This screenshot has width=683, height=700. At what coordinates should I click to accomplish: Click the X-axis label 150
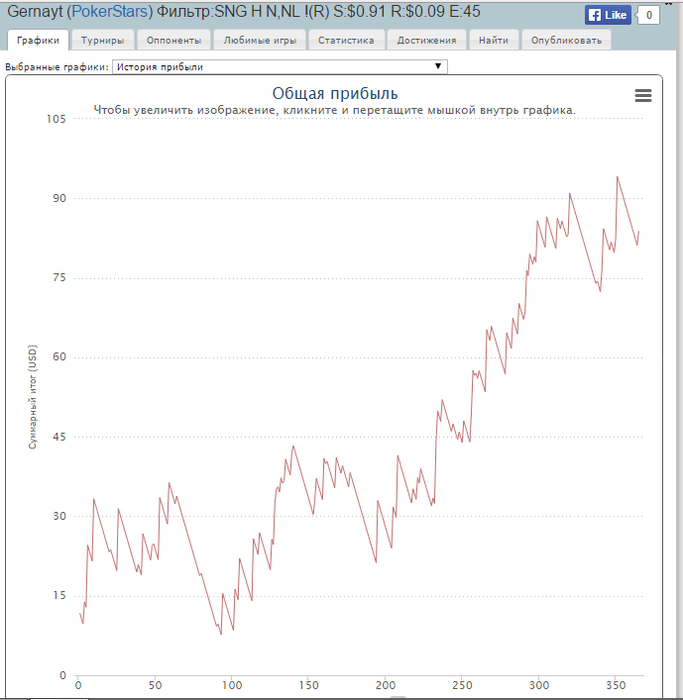pyautogui.click(x=308, y=685)
